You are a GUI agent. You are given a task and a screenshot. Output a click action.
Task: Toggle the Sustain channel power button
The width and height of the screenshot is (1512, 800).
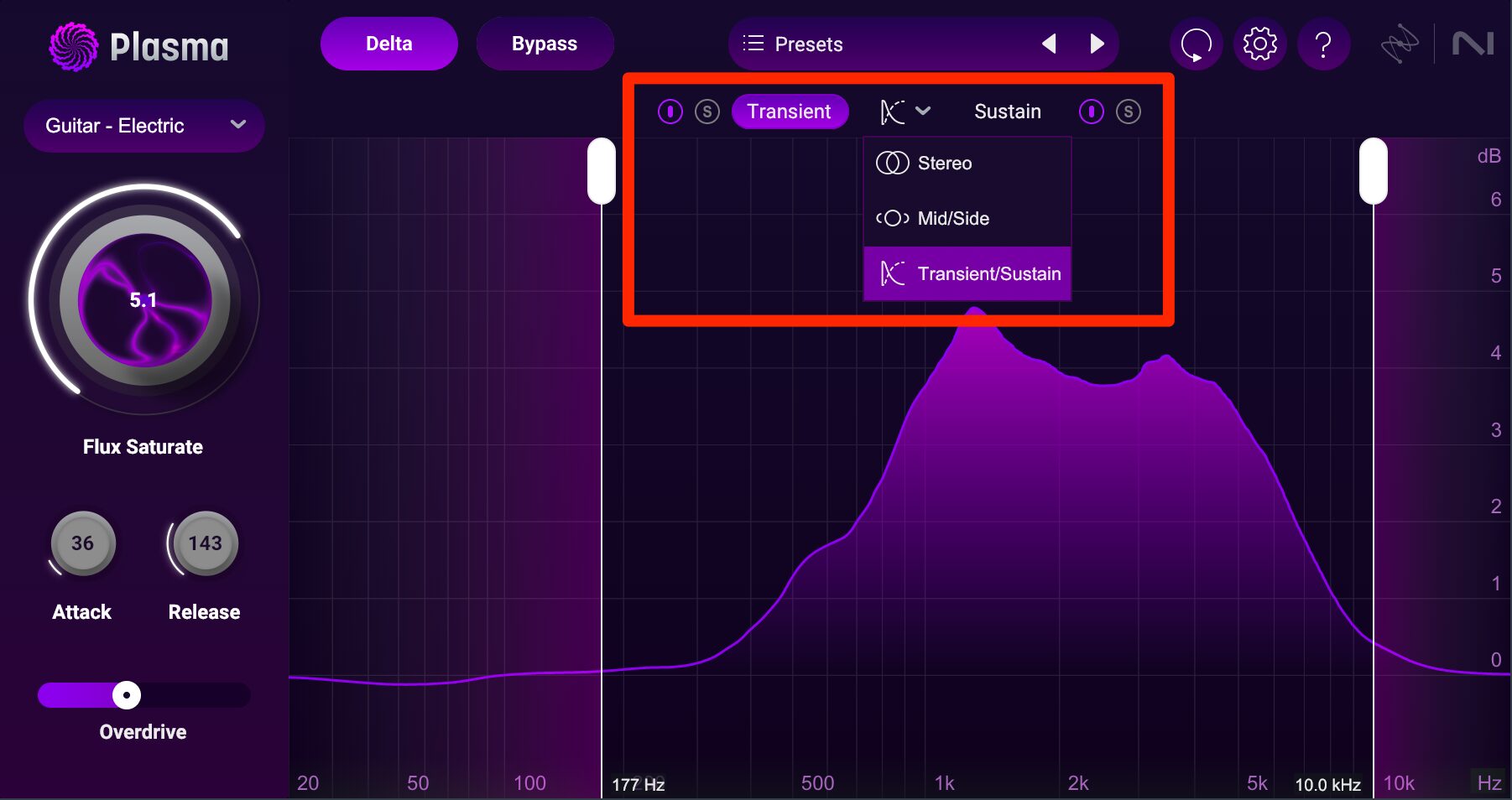point(1091,112)
